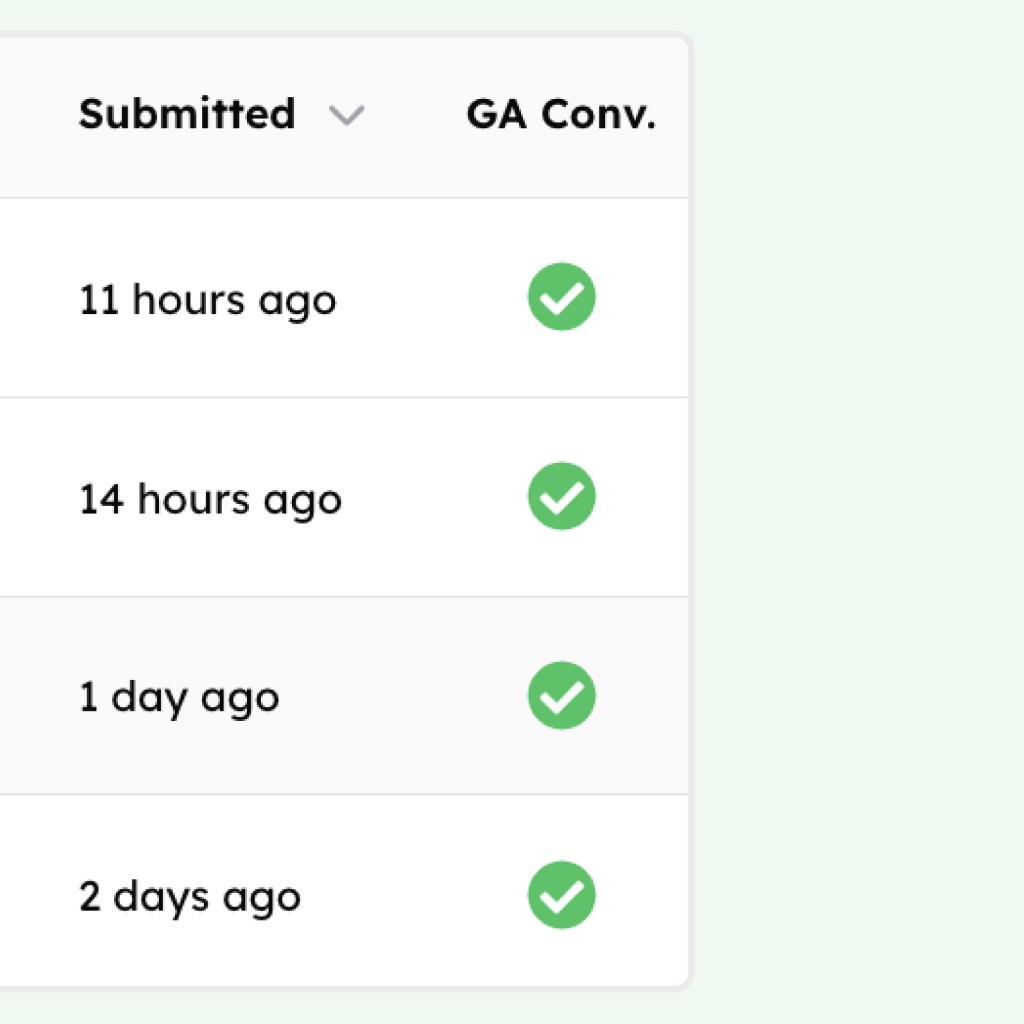Click the green circular progress indicator for 14 hours ago
This screenshot has width=1024, height=1024.
pyautogui.click(x=561, y=496)
